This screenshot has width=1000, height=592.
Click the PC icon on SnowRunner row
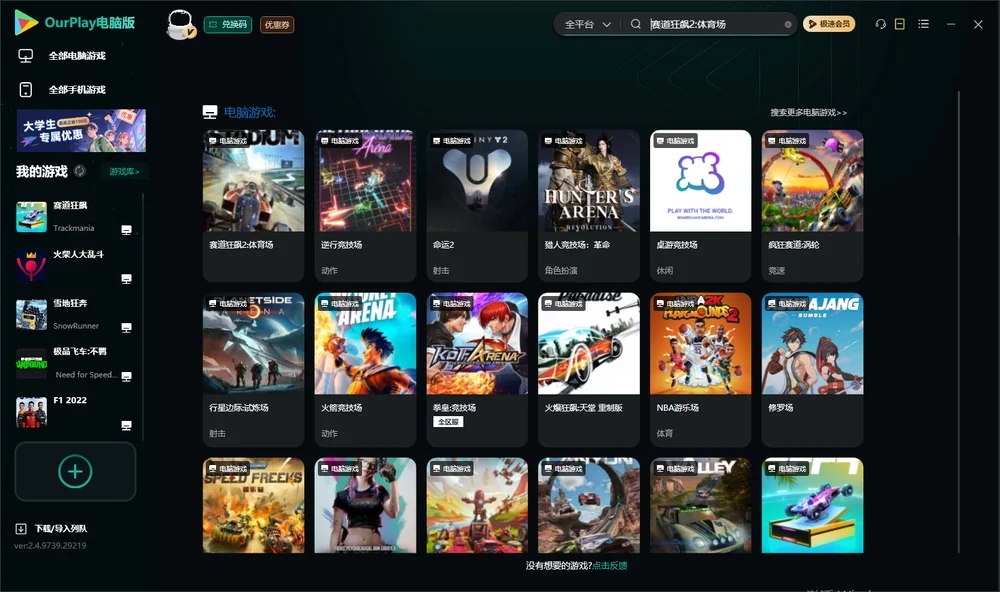click(x=126, y=327)
